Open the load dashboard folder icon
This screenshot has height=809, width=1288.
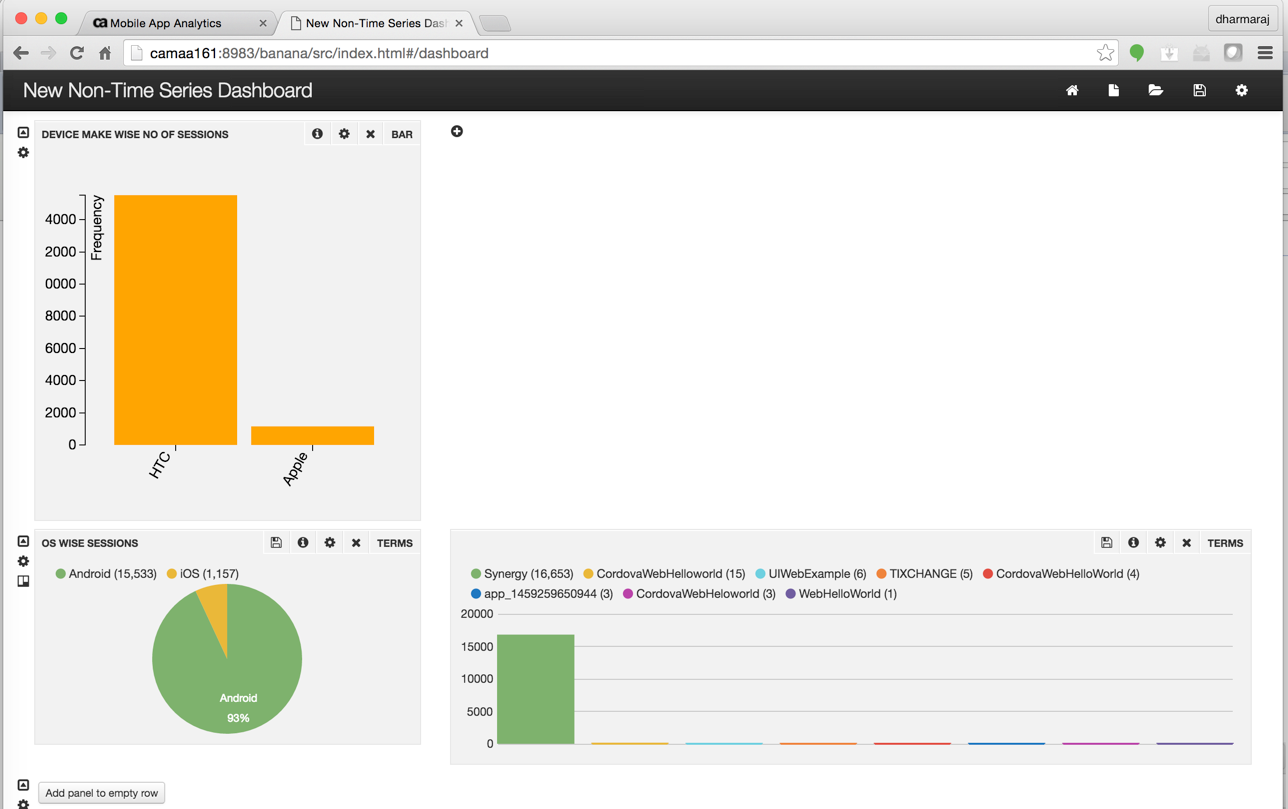[x=1156, y=91]
